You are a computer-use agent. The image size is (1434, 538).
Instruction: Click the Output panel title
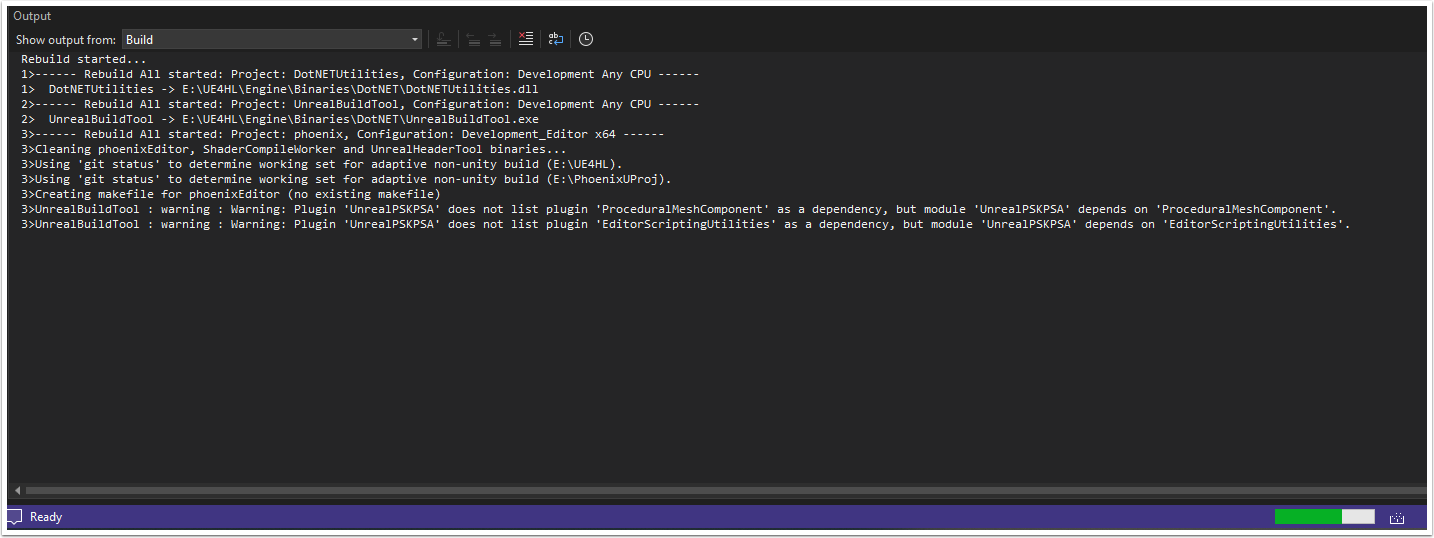pyautogui.click(x=32, y=16)
